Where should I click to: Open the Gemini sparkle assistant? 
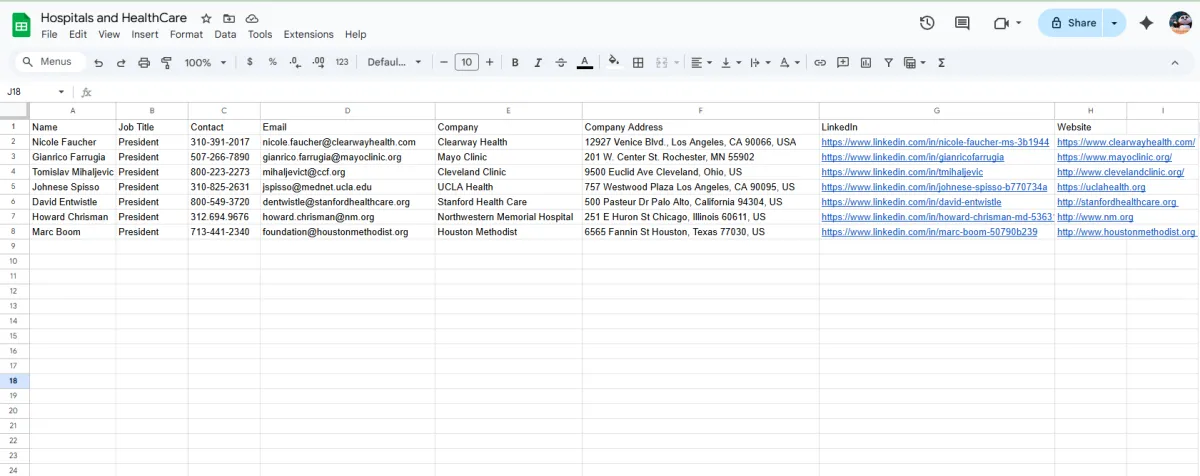click(1147, 23)
